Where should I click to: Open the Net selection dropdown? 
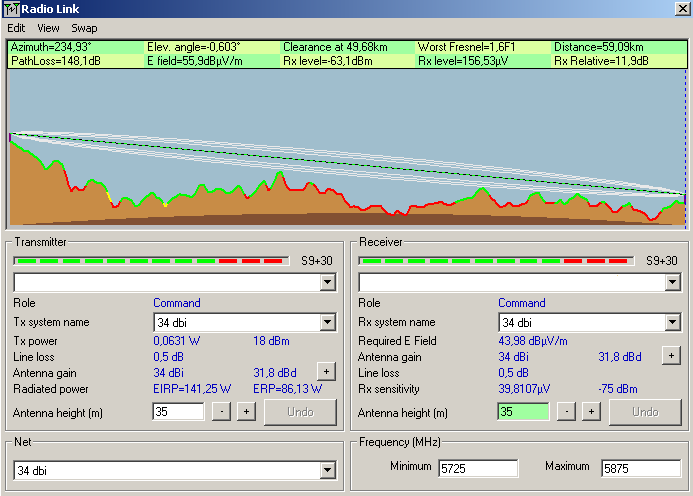[327, 470]
